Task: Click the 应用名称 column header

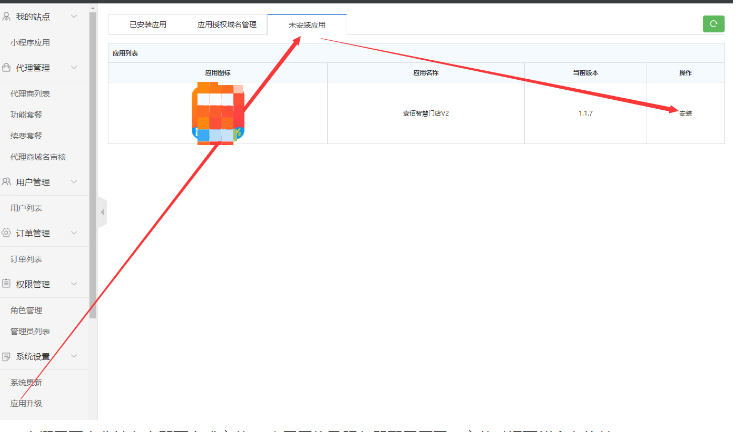Action: coord(426,73)
